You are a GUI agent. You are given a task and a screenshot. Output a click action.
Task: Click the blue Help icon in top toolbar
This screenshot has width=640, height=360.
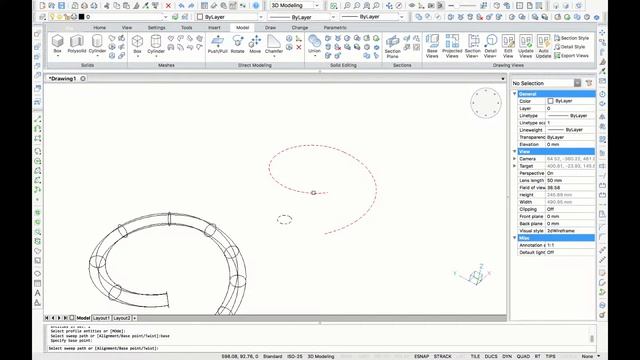tap(256, 6)
